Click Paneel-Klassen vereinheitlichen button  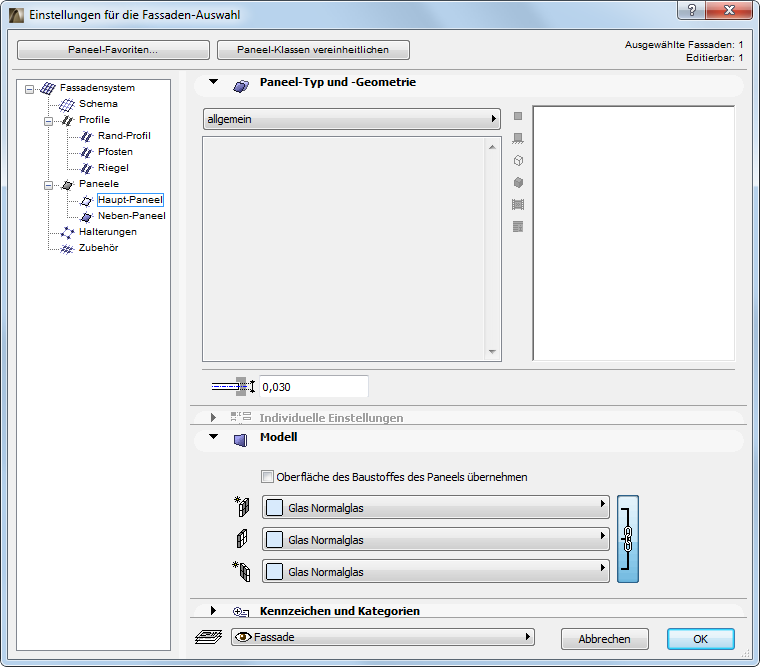point(313,50)
